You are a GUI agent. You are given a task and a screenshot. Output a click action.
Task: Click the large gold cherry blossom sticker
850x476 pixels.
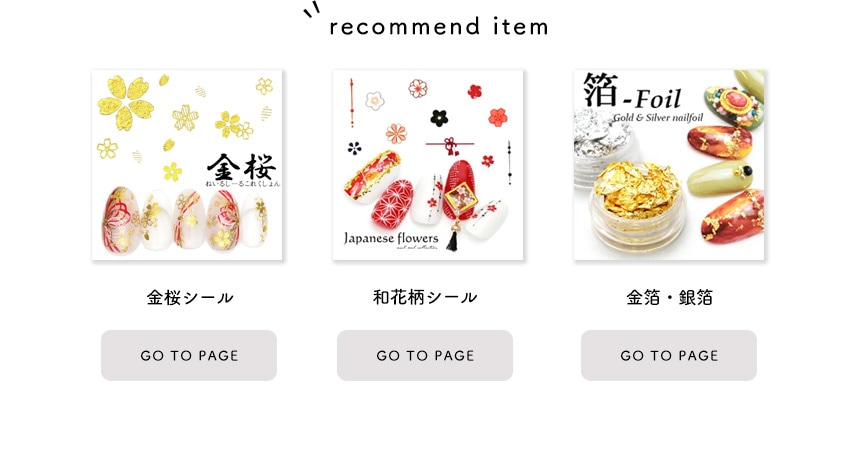pyautogui.click(x=125, y=103)
